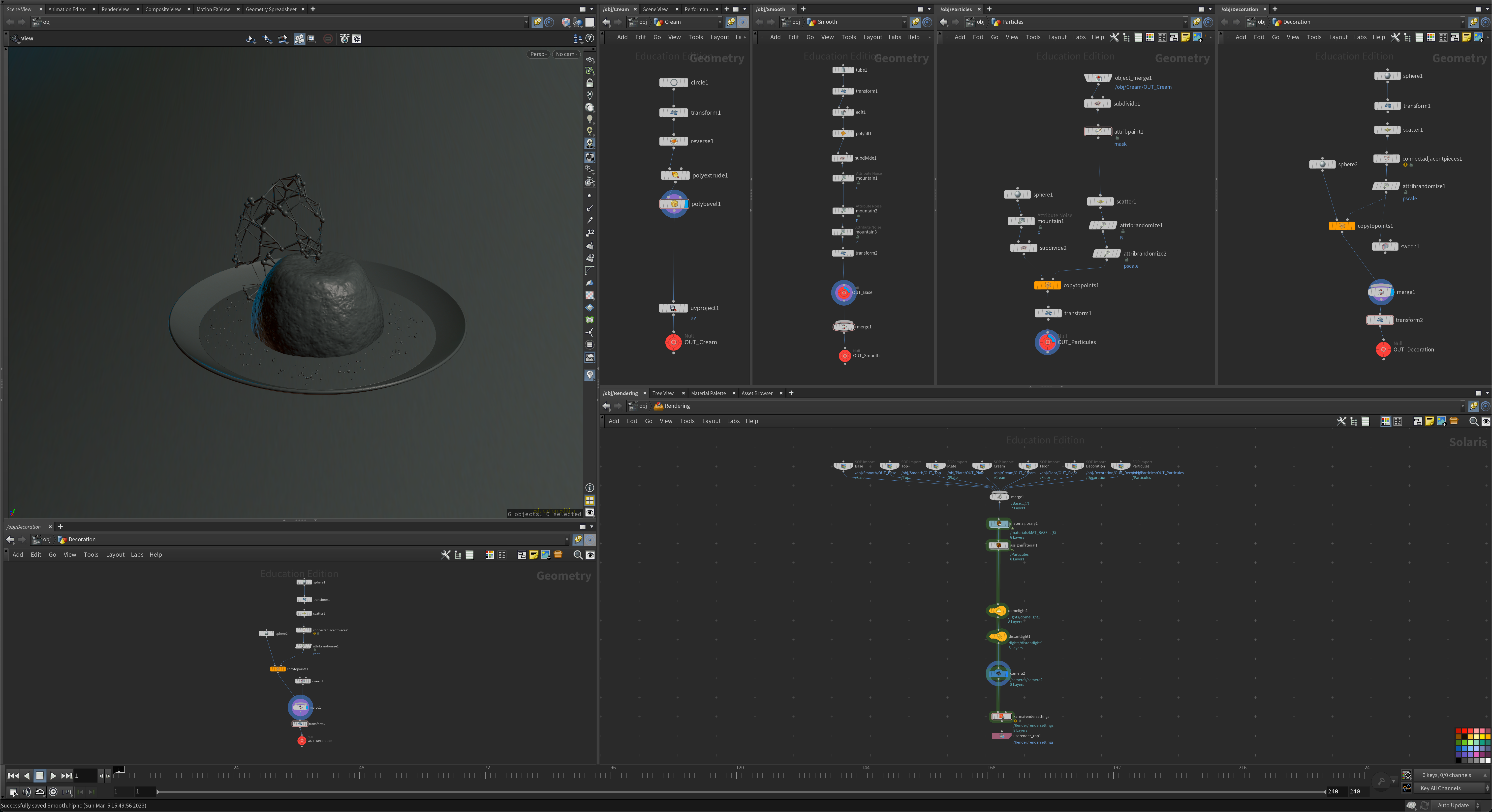
Task: Click the wrench icon in Particles network toolbar
Action: [1114, 37]
